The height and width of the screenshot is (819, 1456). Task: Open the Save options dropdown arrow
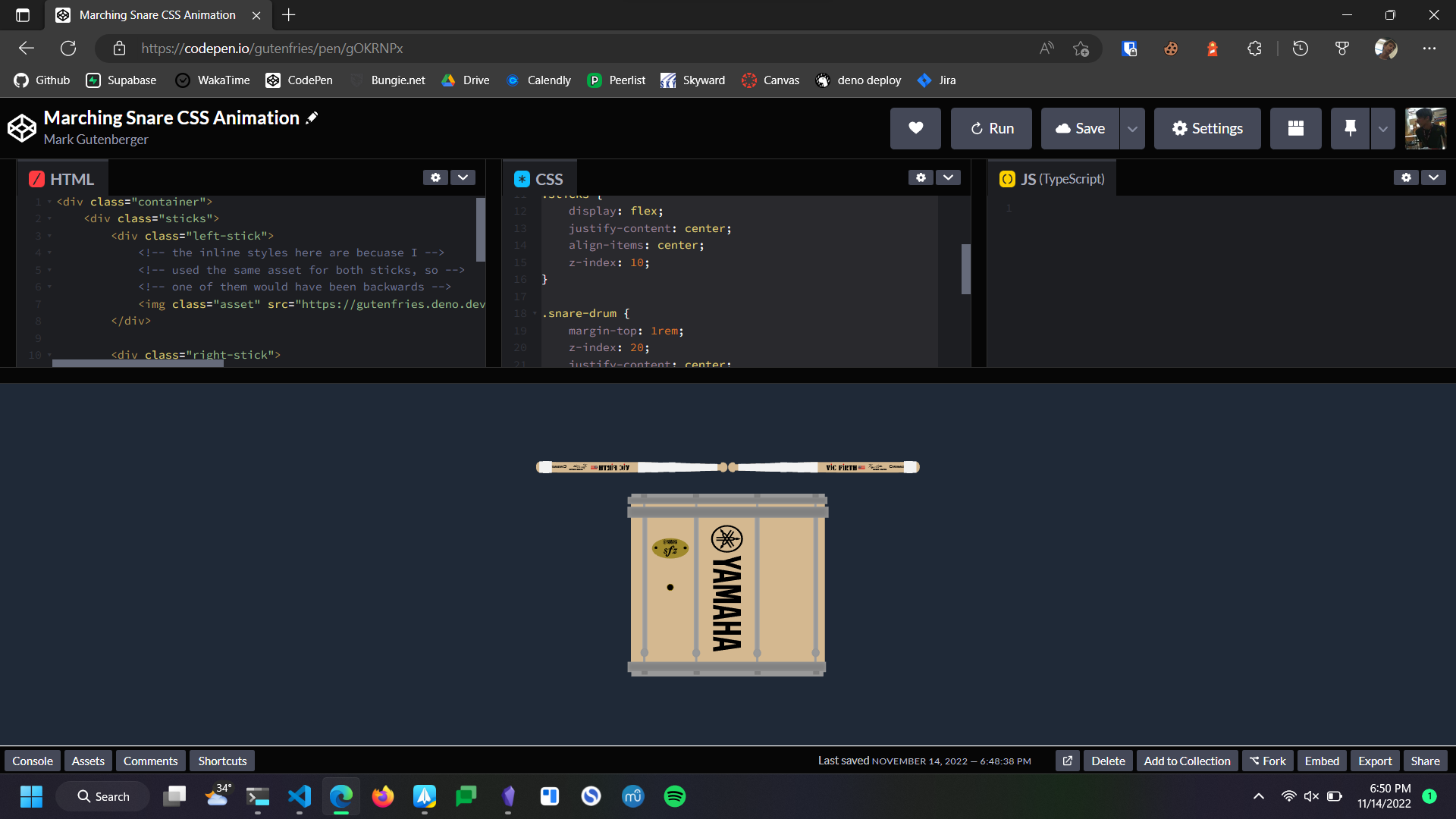1132,128
